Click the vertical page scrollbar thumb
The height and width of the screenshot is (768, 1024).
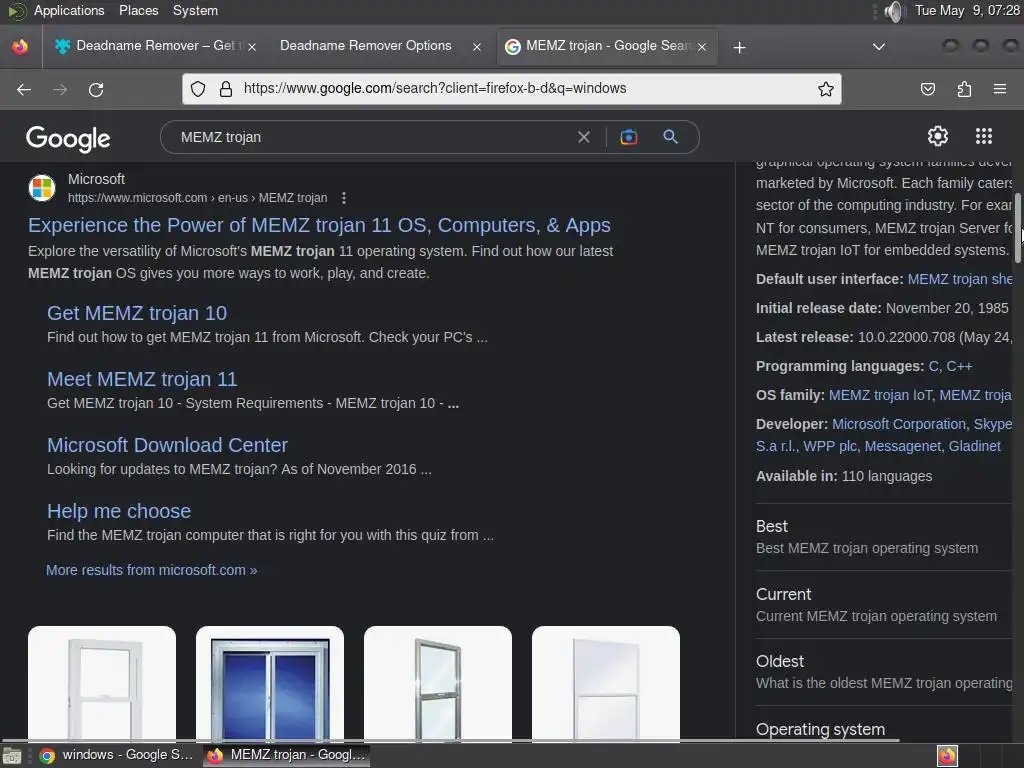pyautogui.click(x=1017, y=229)
